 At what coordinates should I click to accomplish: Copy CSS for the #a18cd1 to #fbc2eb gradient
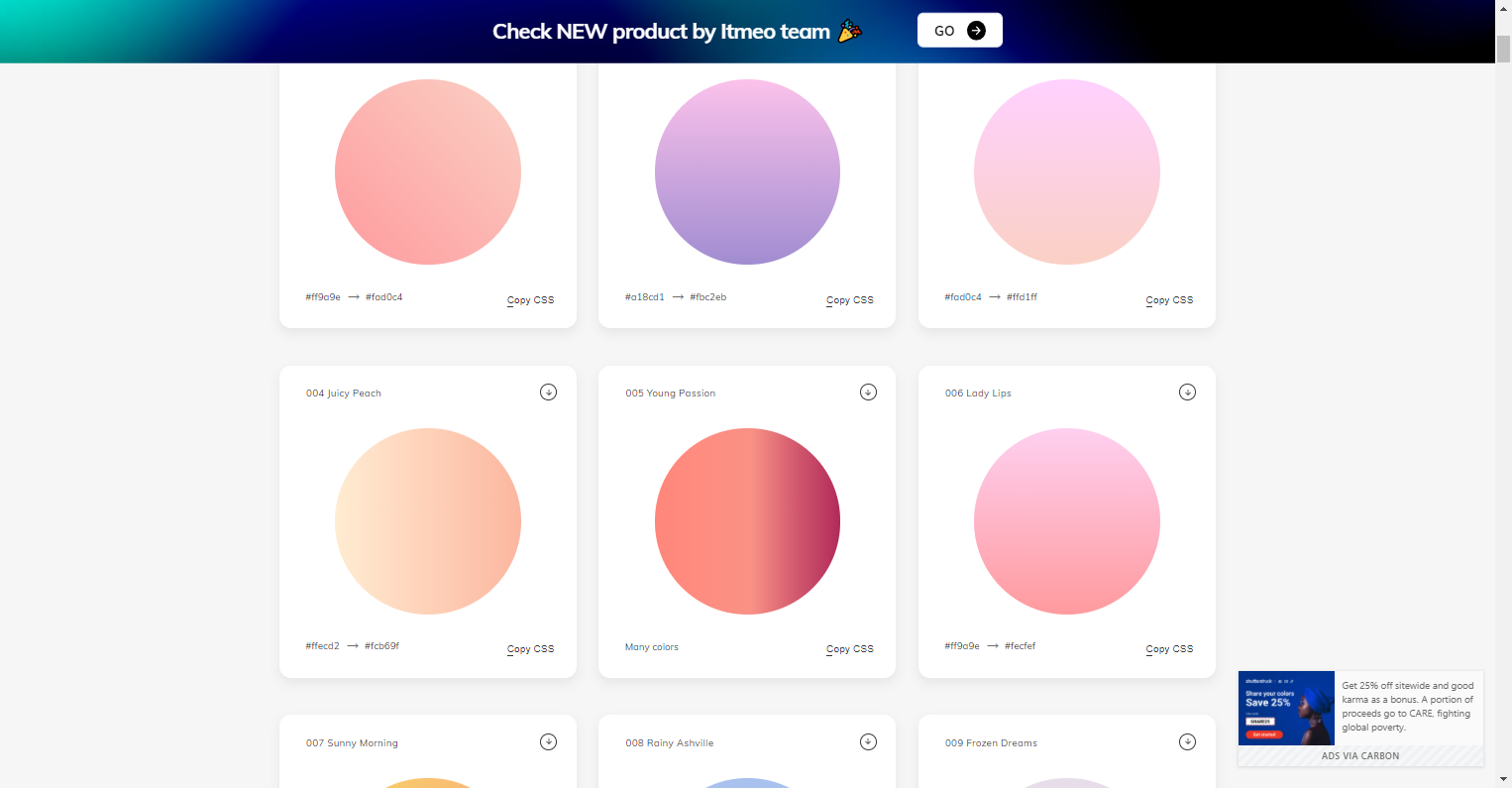click(850, 300)
